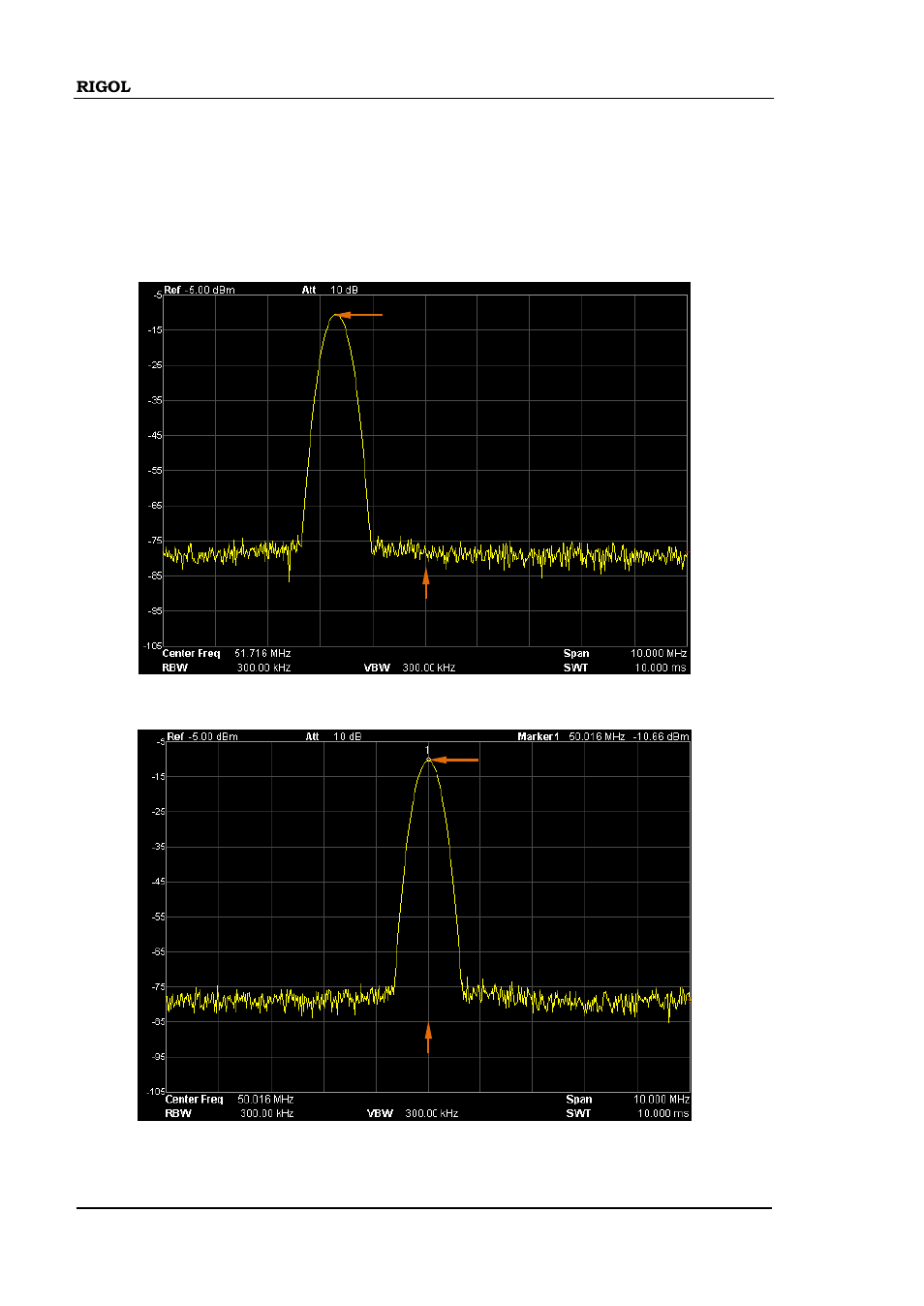The height and width of the screenshot is (1306, 924).
Task: Click RBW 300.00 kHz in the 50.016 MHz plot
Action: coord(230,1114)
